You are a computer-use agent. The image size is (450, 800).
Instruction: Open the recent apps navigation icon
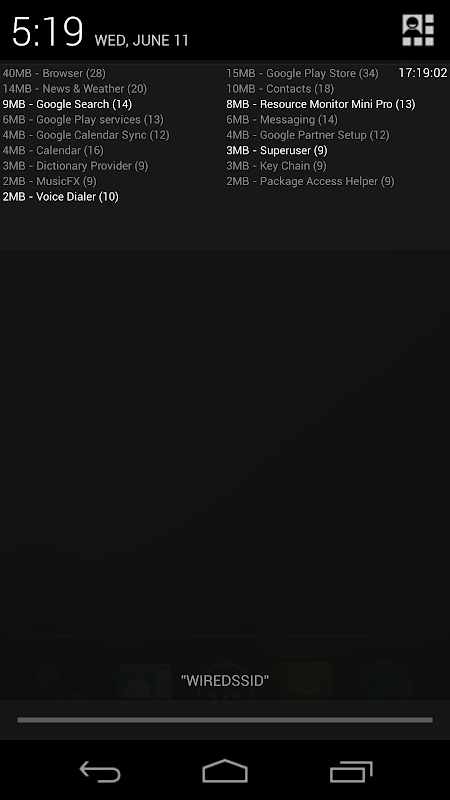(351, 771)
